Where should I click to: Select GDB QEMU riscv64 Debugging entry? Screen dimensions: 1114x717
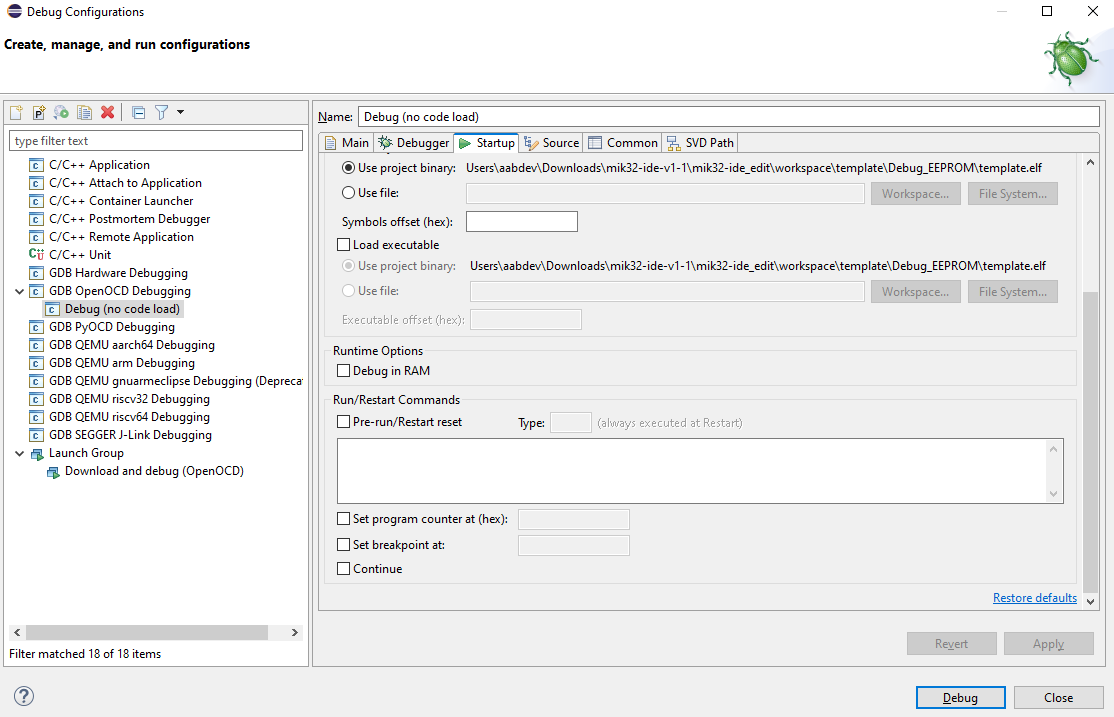(129, 417)
